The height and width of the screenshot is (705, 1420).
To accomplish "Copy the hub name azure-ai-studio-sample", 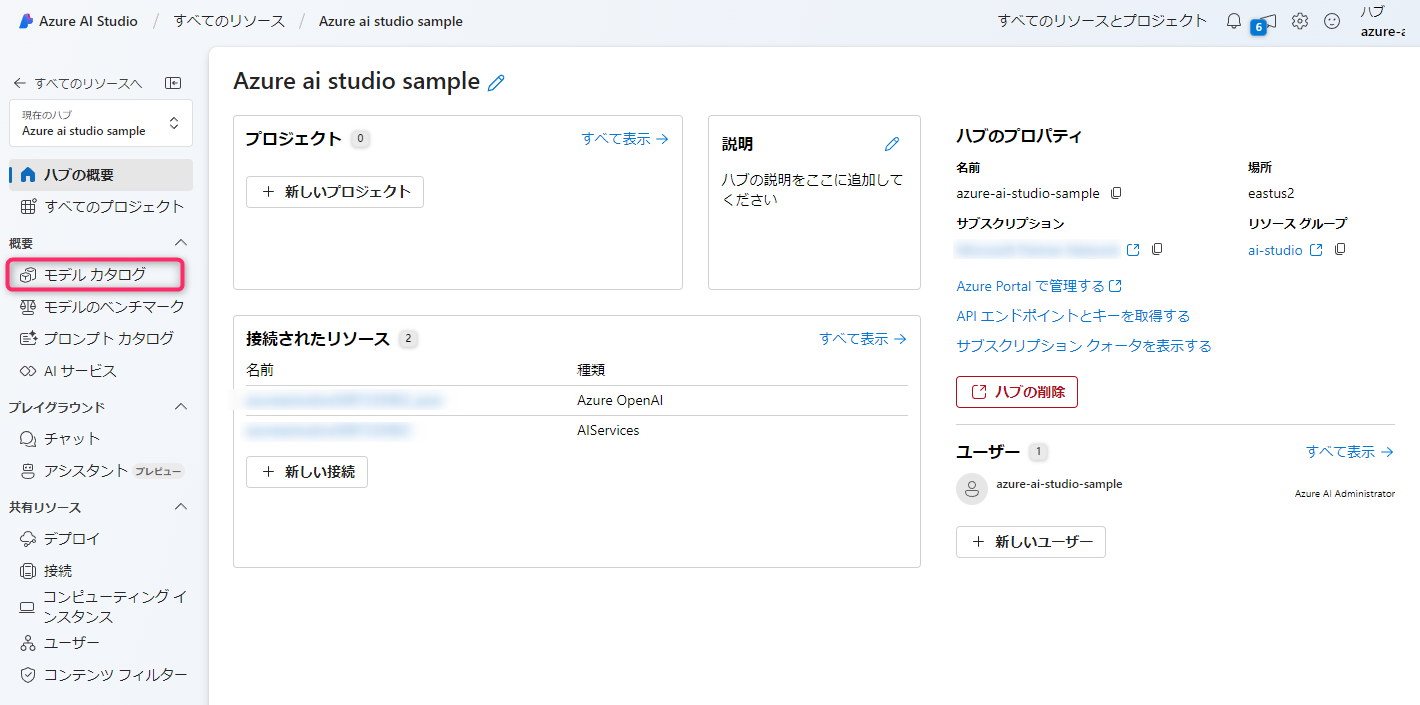I will click(x=1116, y=193).
